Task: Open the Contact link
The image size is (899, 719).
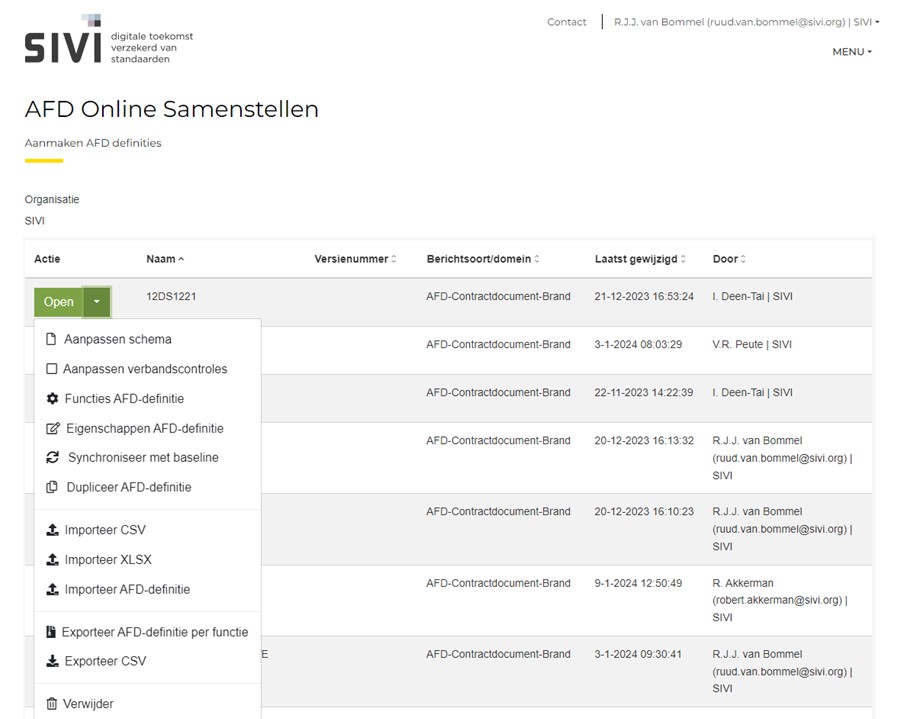Action: coord(566,22)
